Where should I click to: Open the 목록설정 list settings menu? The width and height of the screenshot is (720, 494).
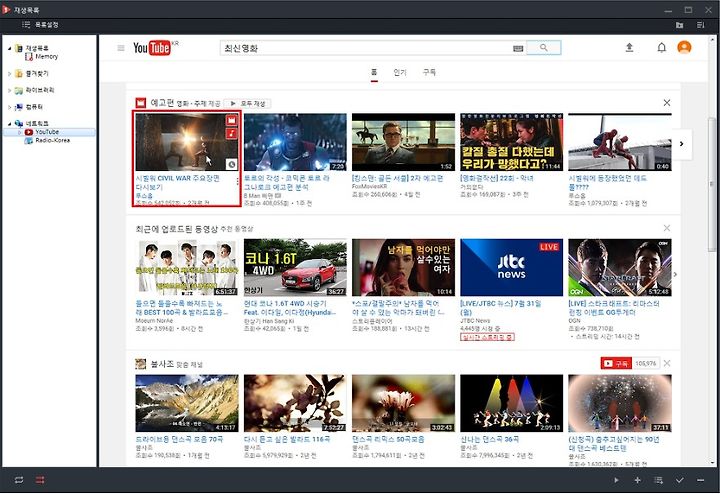coord(40,25)
